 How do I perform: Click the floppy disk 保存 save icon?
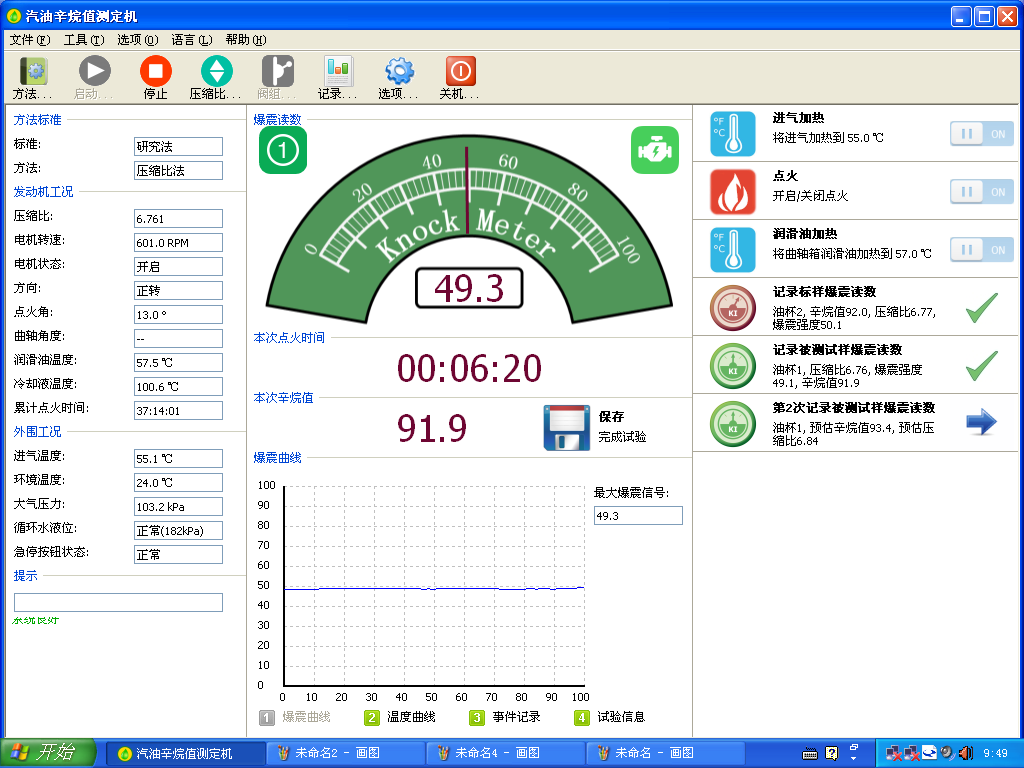(566, 427)
